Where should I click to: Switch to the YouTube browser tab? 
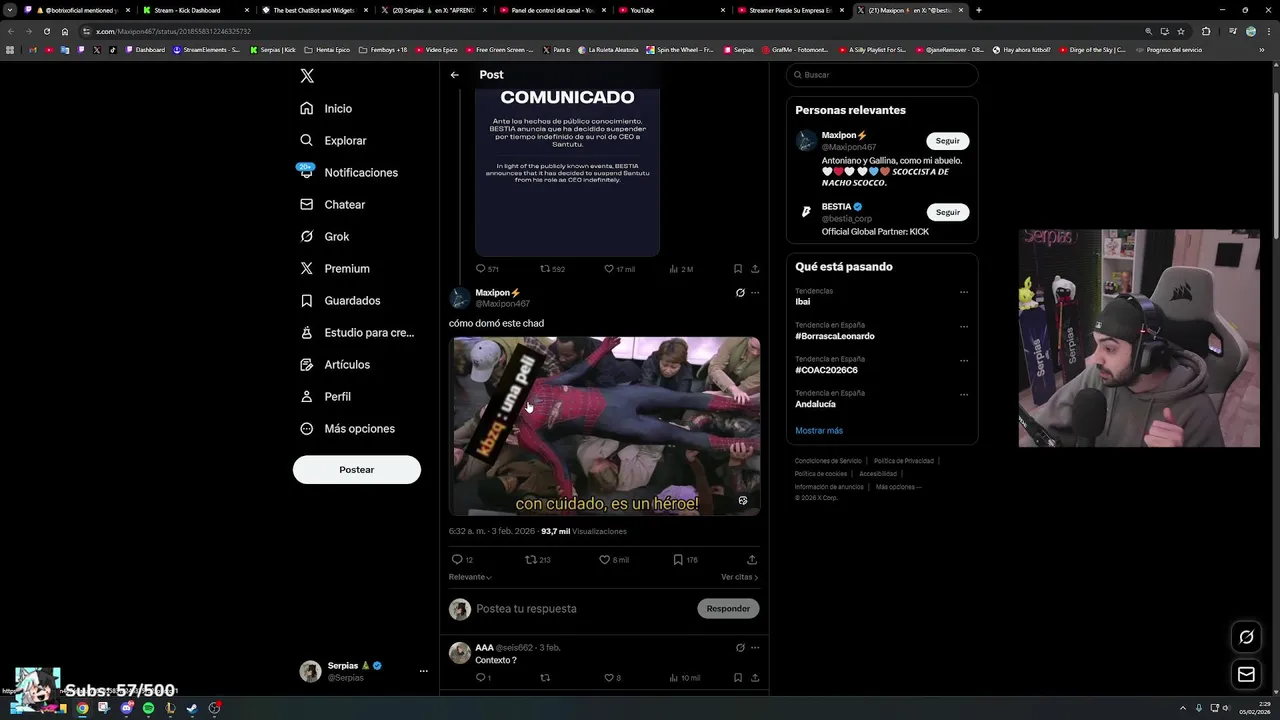coord(672,10)
